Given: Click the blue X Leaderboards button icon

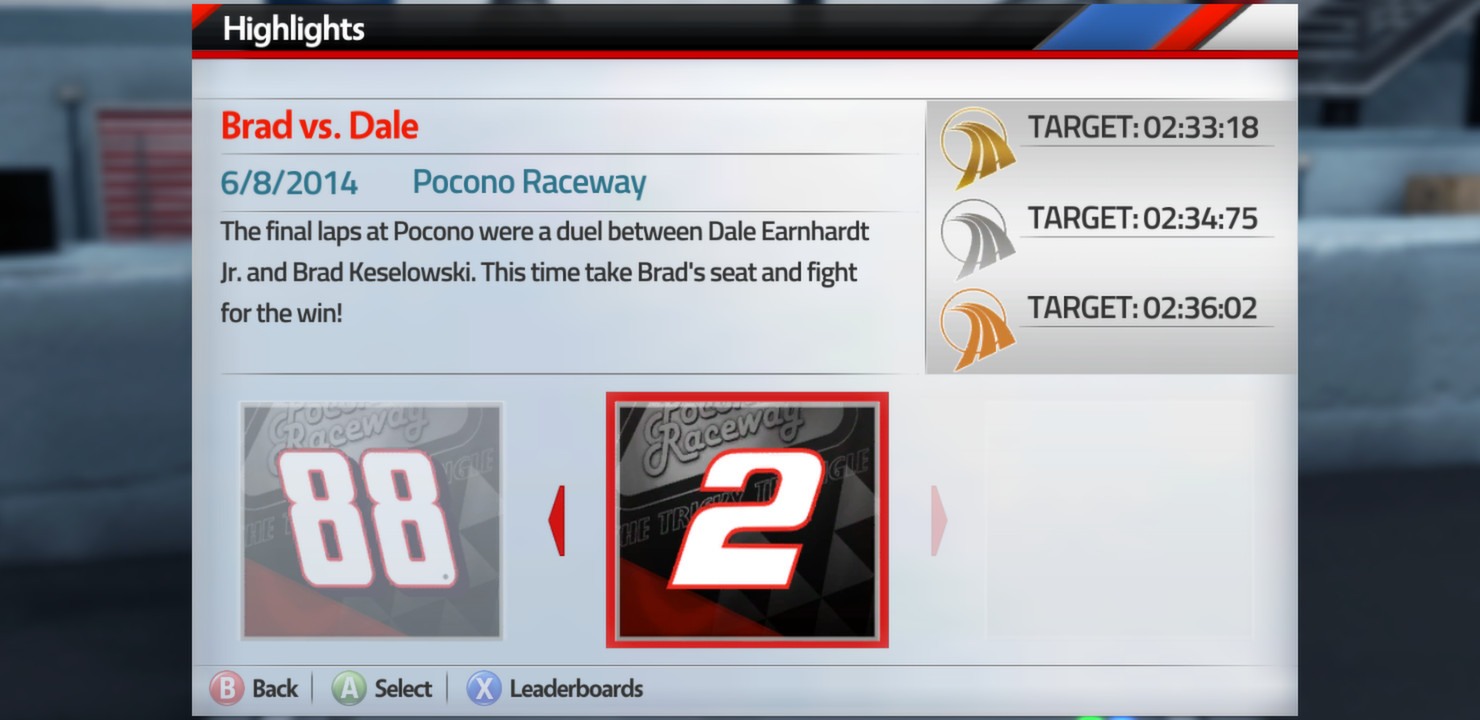Looking at the screenshot, I should 484,689.
